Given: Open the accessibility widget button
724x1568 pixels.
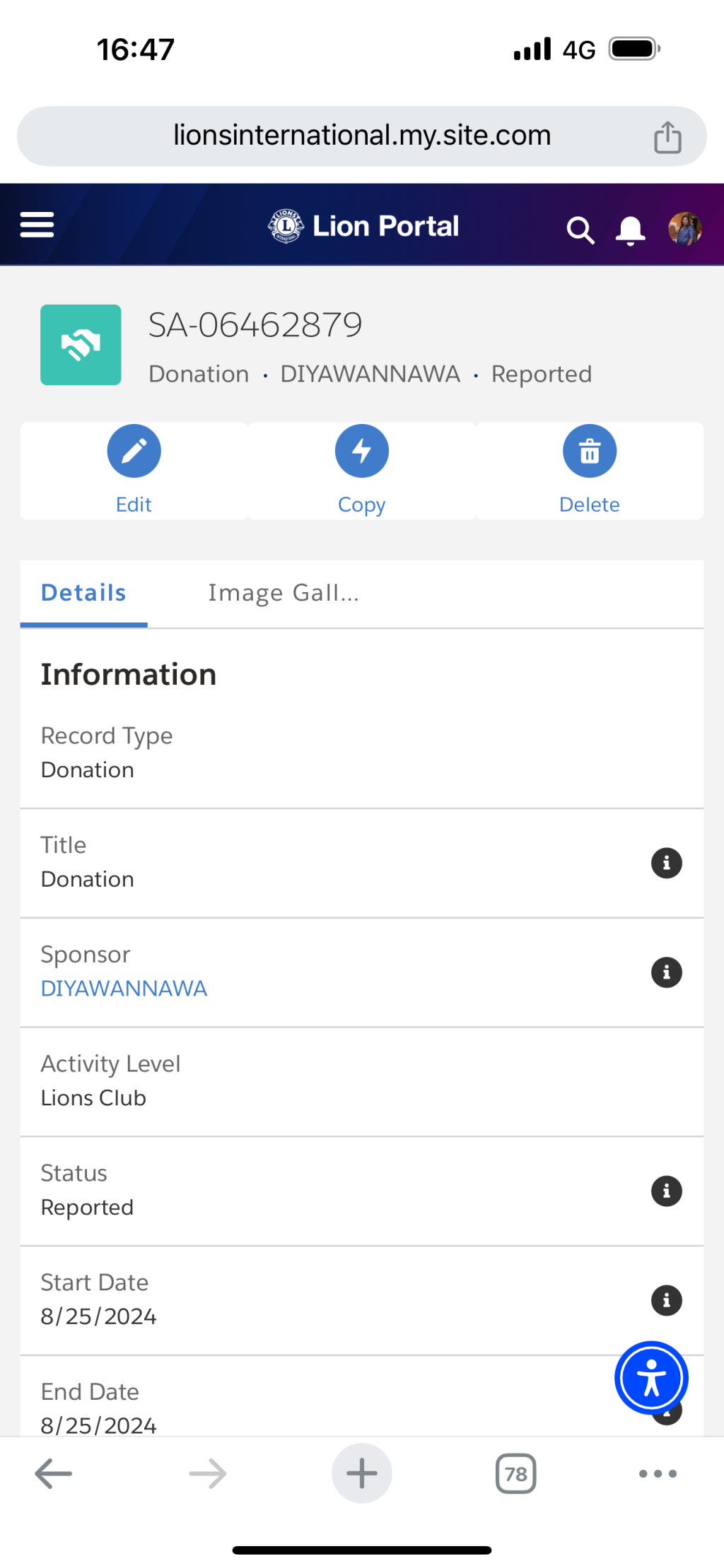Looking at the screenshot, I should pyautogui.click(x=651, y=1378).
